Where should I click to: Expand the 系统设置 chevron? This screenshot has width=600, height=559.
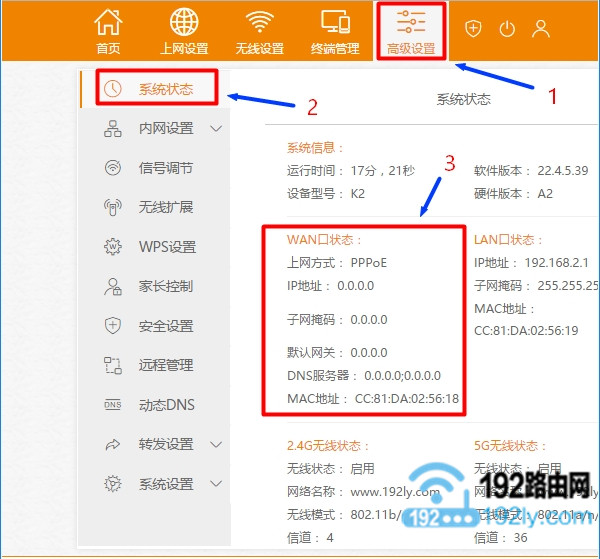[216, 484]
